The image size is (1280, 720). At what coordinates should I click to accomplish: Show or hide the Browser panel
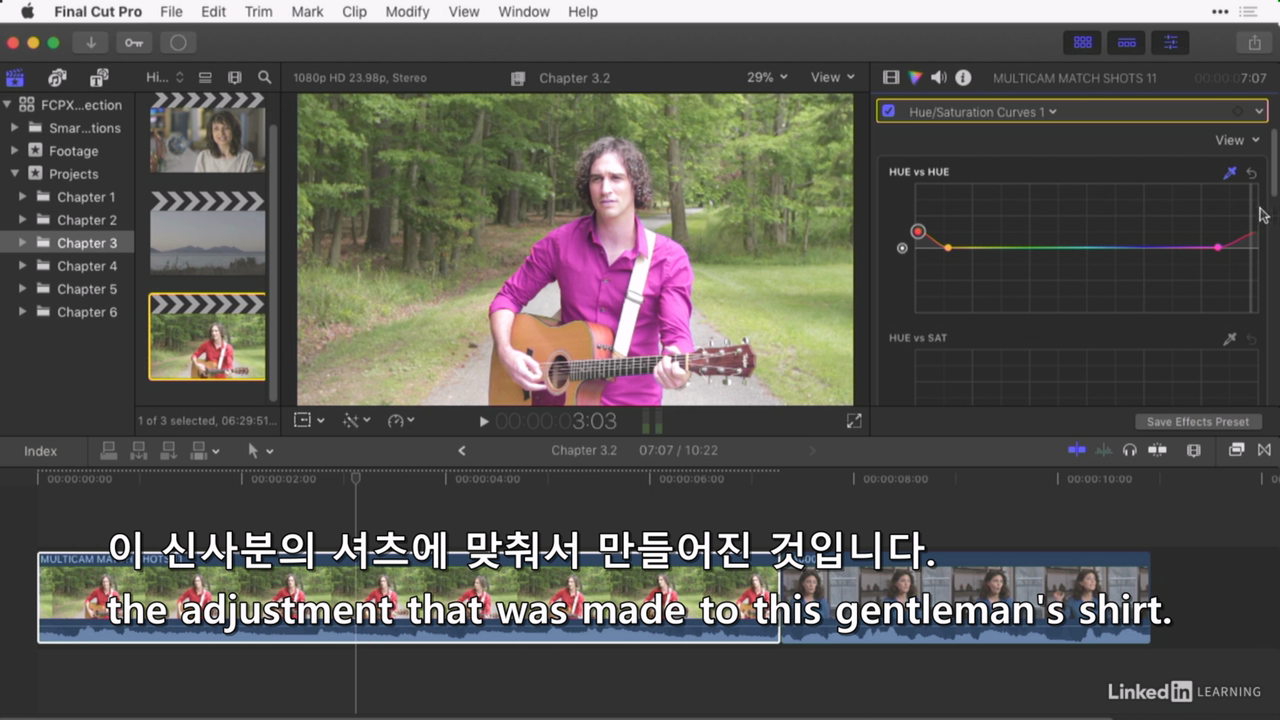pos(1082,43)
